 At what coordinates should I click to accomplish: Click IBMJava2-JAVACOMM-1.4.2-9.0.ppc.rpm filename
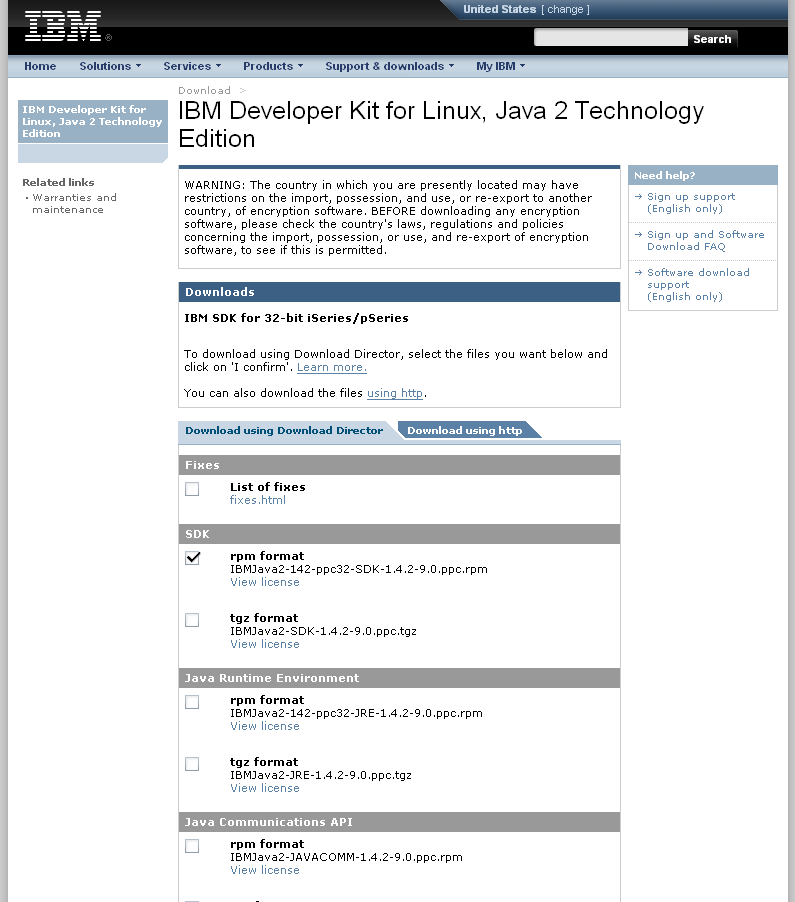tap(346, 857)
